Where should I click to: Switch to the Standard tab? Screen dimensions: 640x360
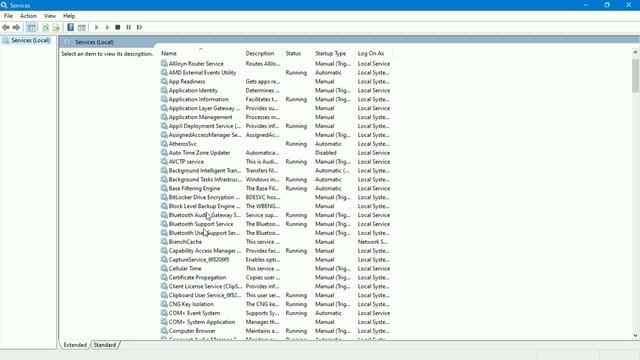104,345
